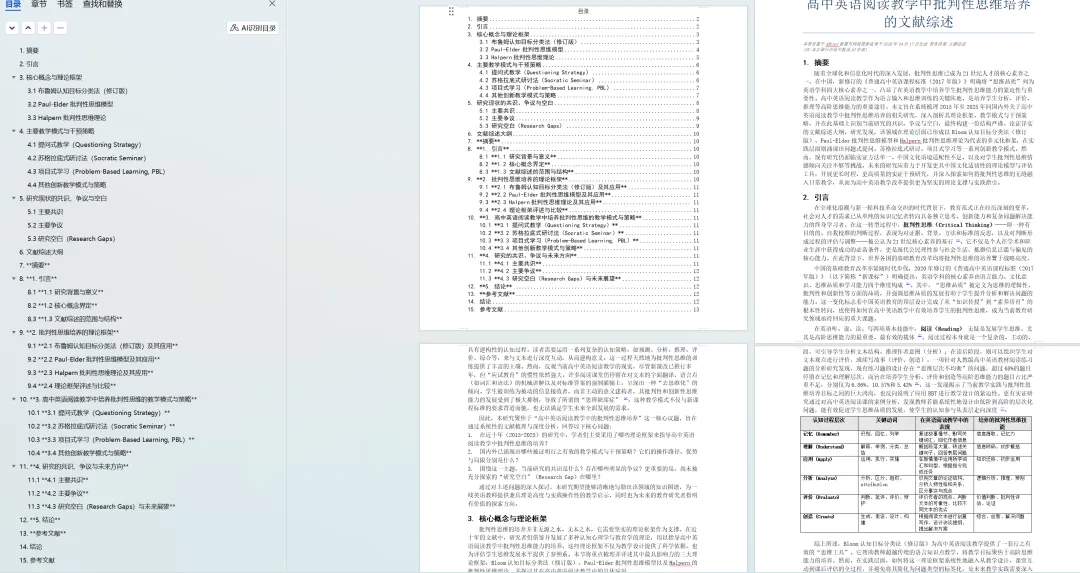Select outline entry '8.1 **1.1 研究背景与意义**'
Screen dimensions: 1080x573
tap(65, 292)
